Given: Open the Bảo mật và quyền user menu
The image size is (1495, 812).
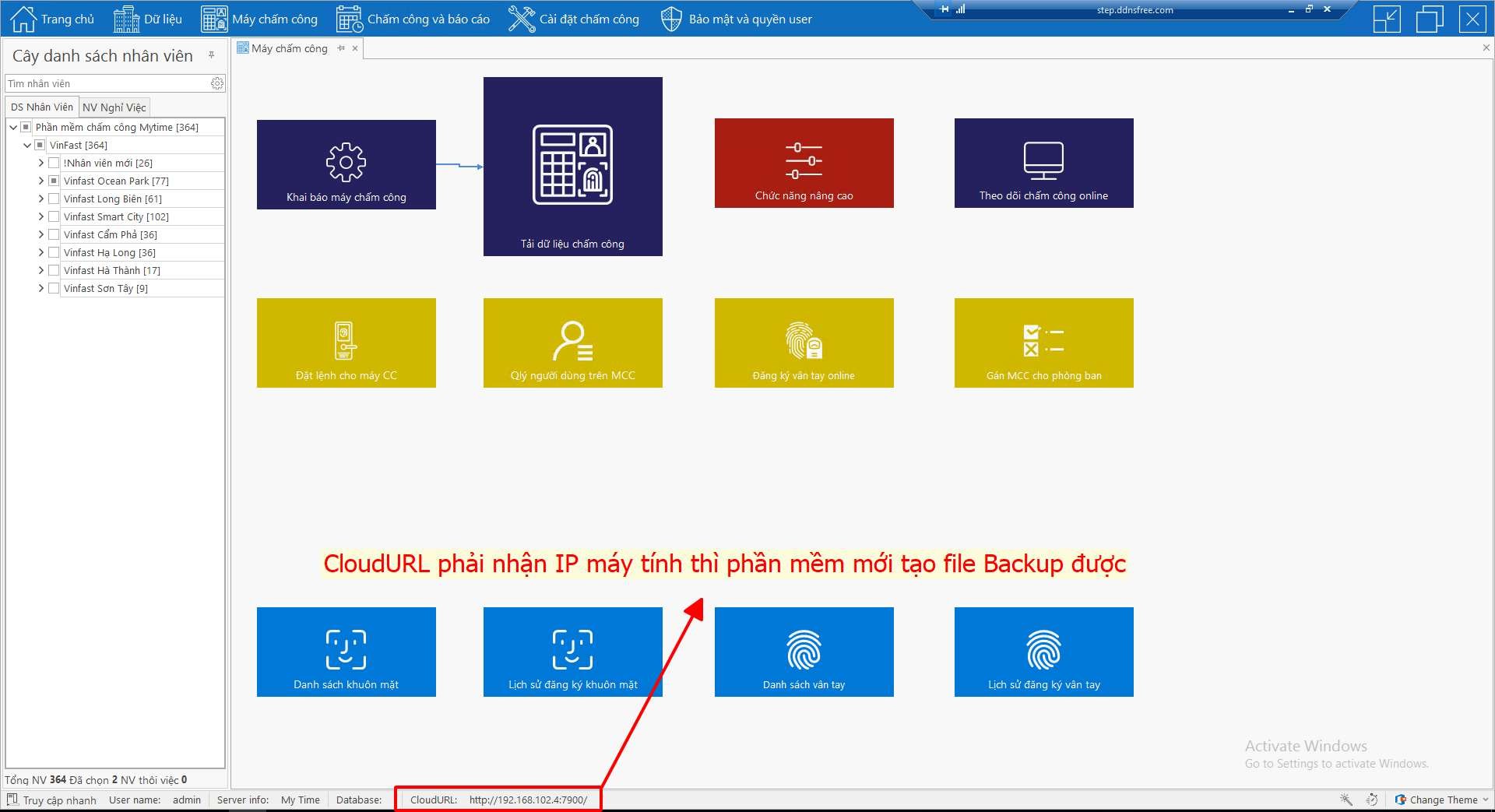Looking at the screenshot, I should 737,19.
